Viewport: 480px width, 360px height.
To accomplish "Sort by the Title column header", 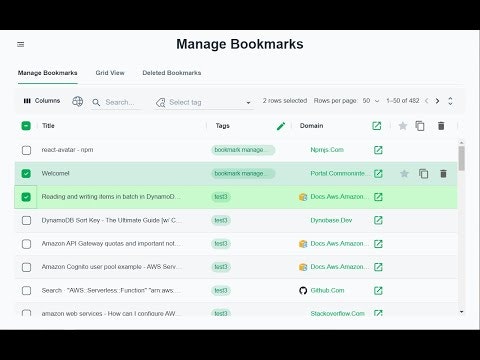I will click(x=48, y=126).
